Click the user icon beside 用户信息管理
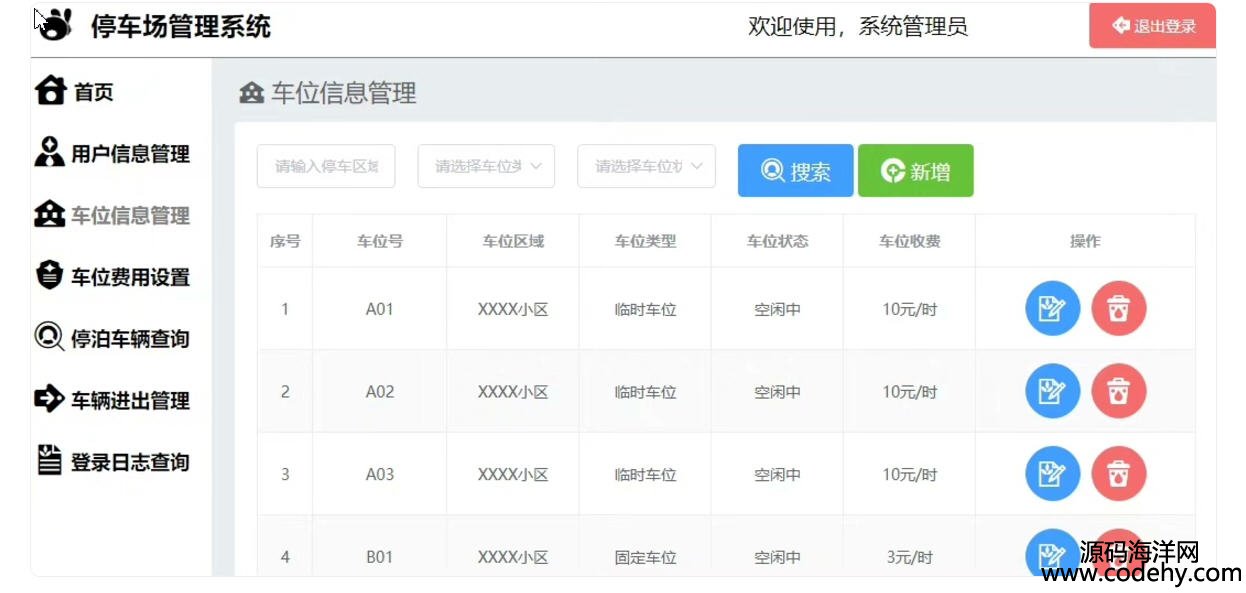 point(49,153)
